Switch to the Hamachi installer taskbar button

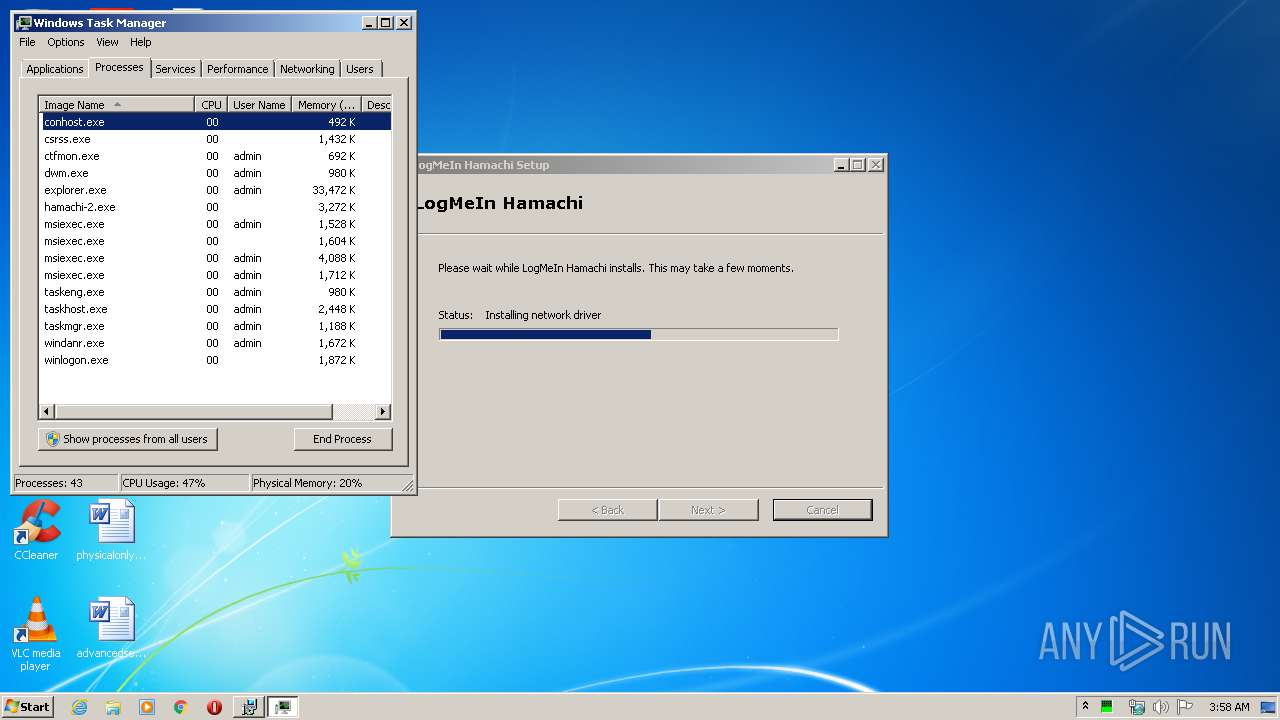pos(248,707)
